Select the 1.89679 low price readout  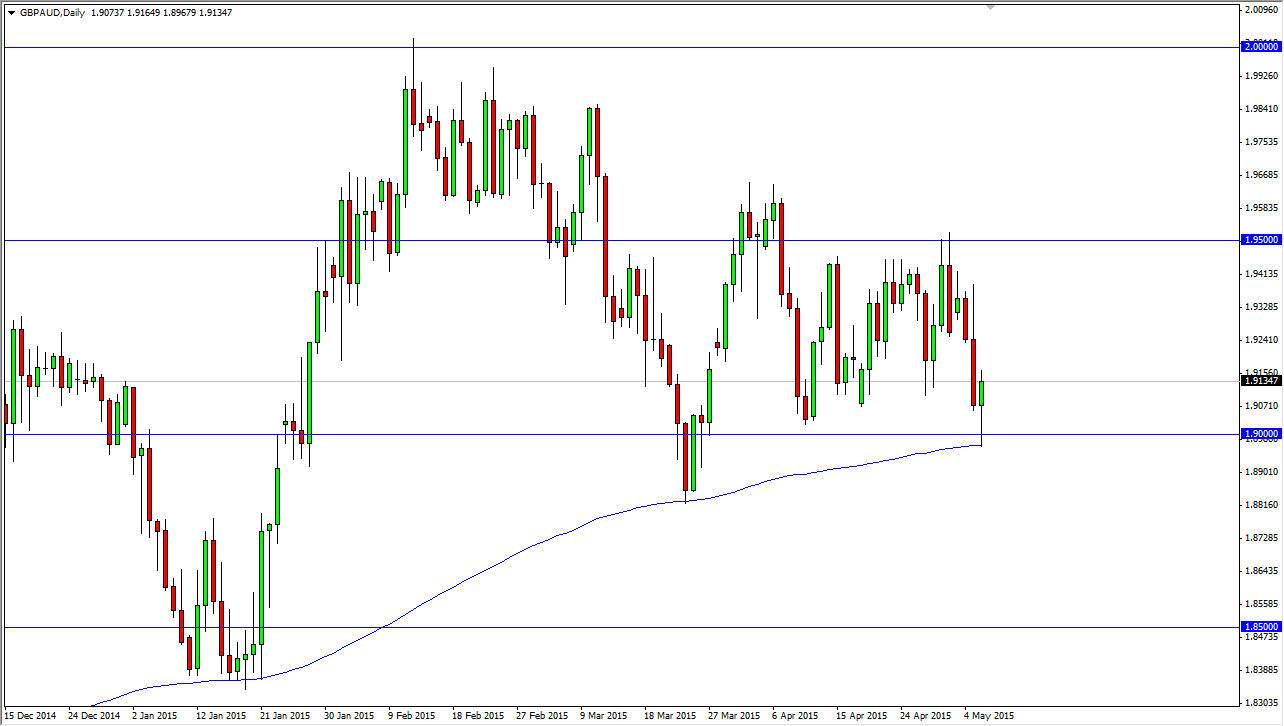pos(176,12)
